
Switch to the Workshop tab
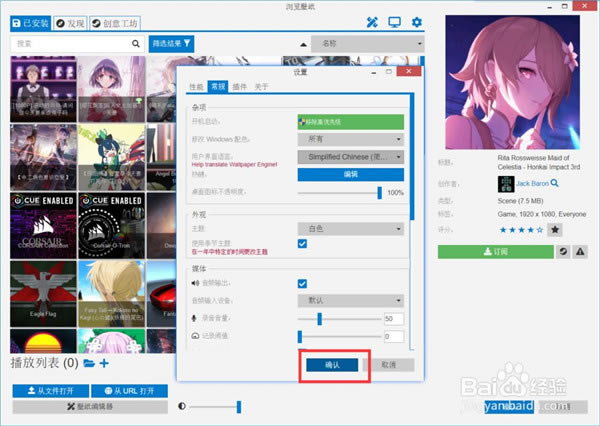(115, 23)
